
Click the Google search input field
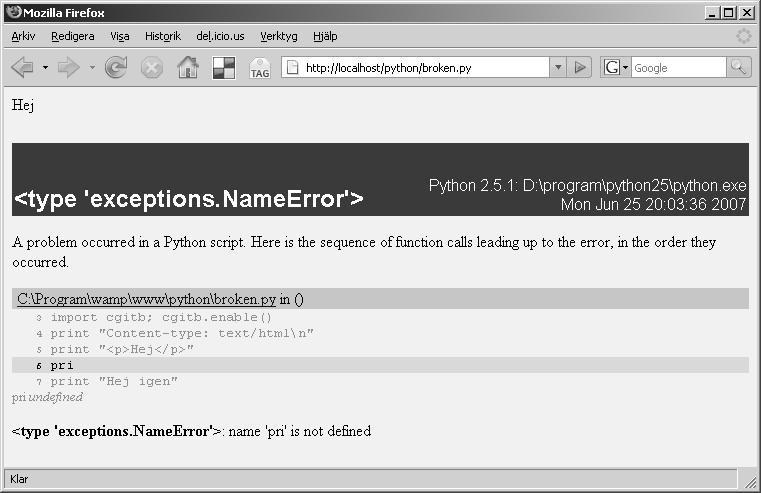[x=678, y=67]
